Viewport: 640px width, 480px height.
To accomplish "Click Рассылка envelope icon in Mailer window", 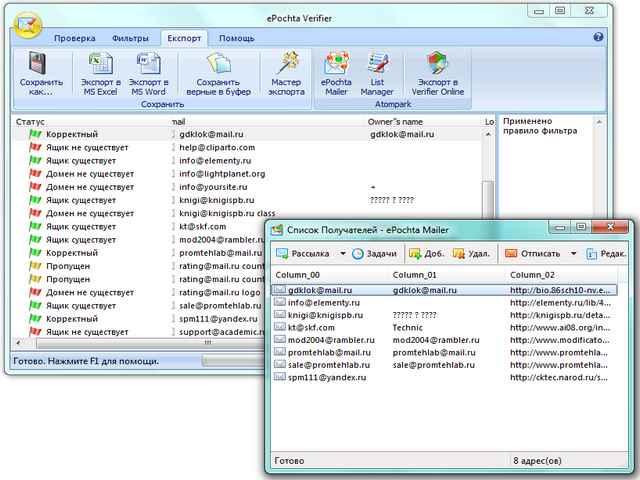I will (x=282, y=253).
